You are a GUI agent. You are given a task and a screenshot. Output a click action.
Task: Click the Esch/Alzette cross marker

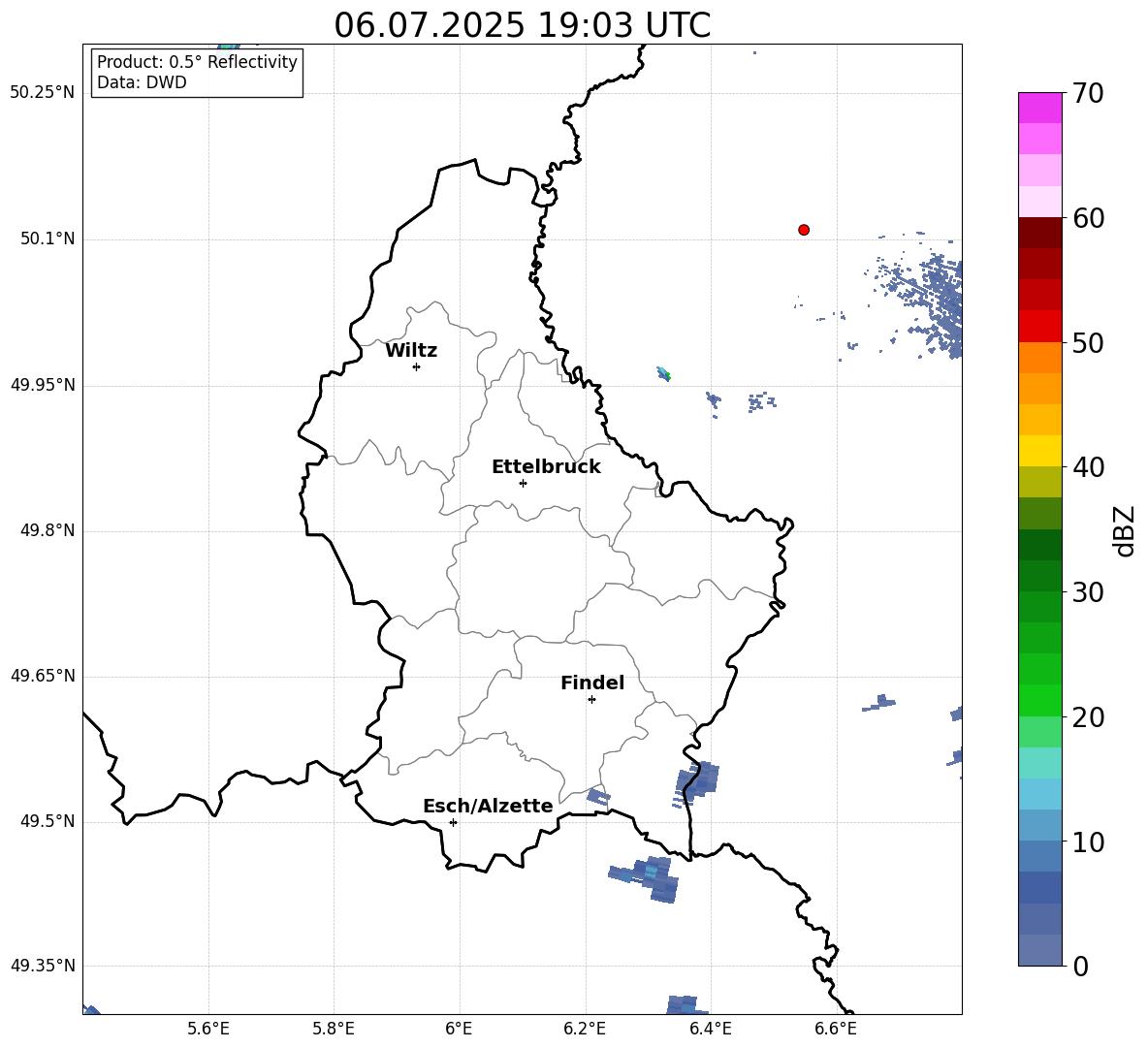(453, 822)
